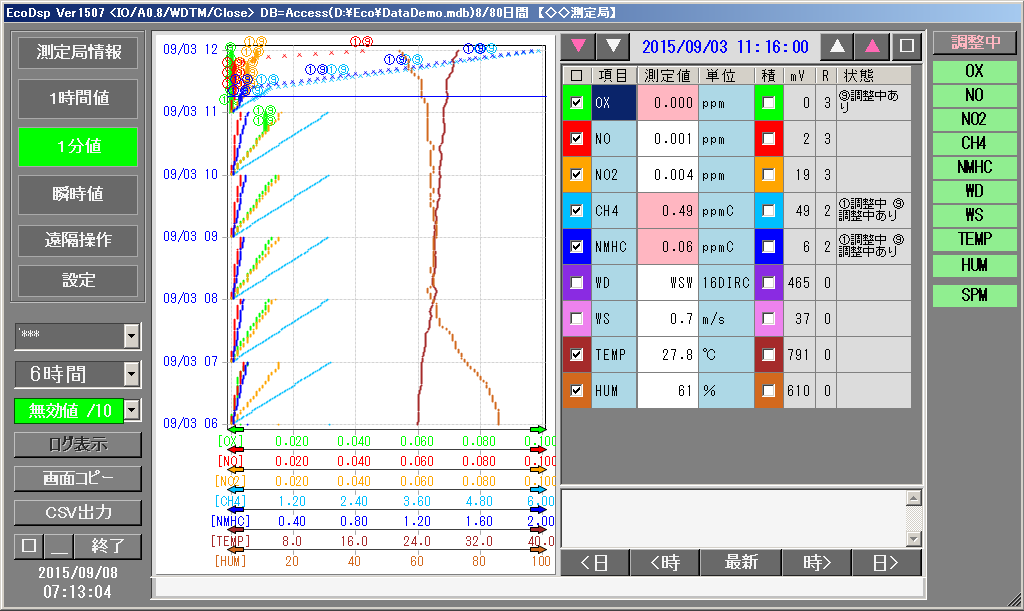
Task: Click the square window button left of 終了
Action: point(28,547)
